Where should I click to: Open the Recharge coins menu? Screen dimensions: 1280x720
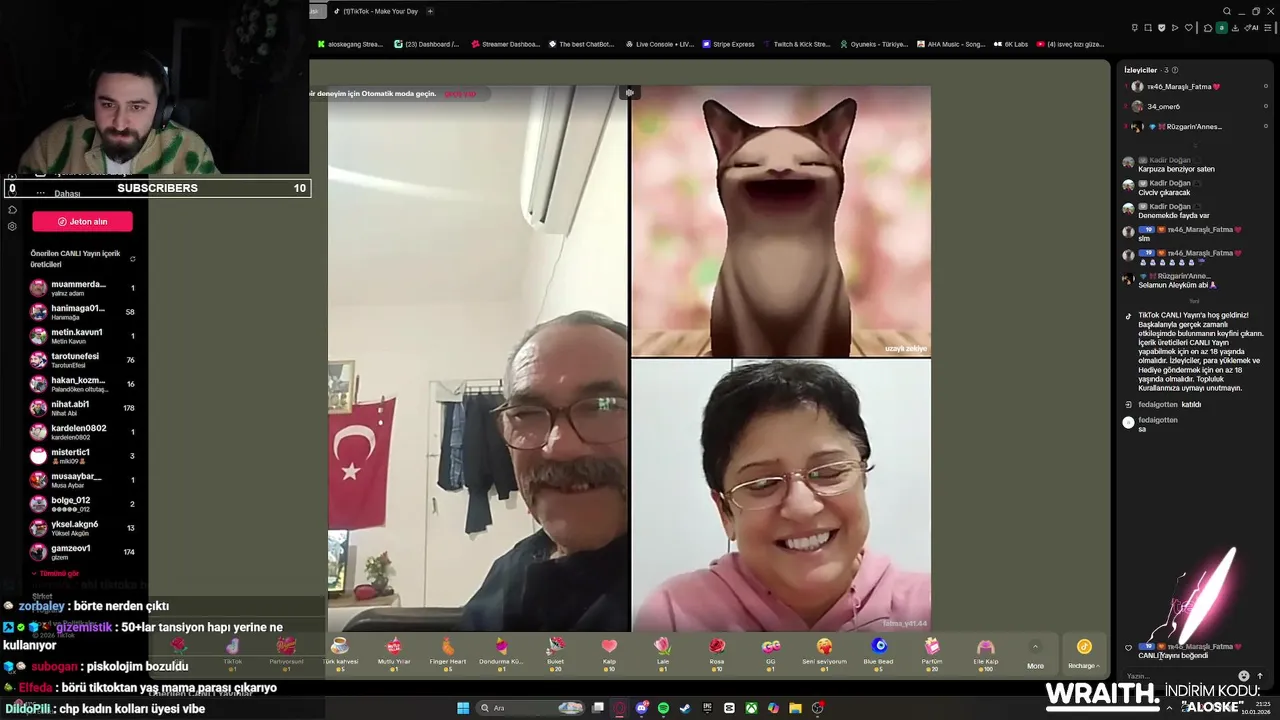1083,653
